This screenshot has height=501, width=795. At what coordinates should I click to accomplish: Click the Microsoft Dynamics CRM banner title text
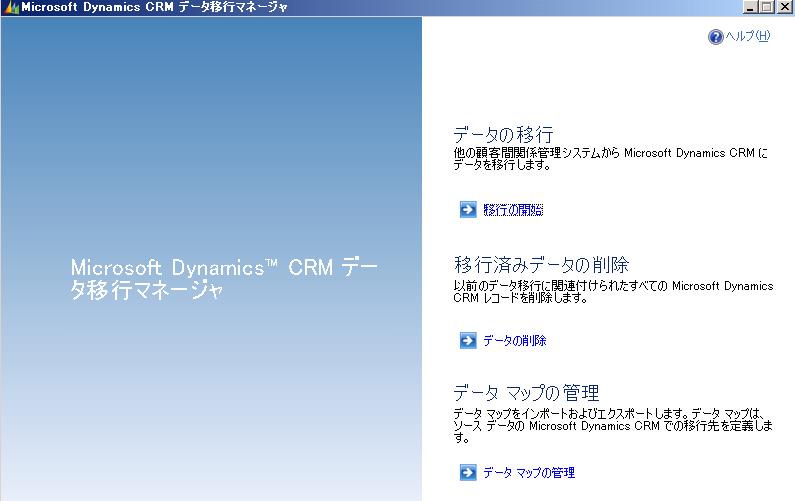pos(224,279)
